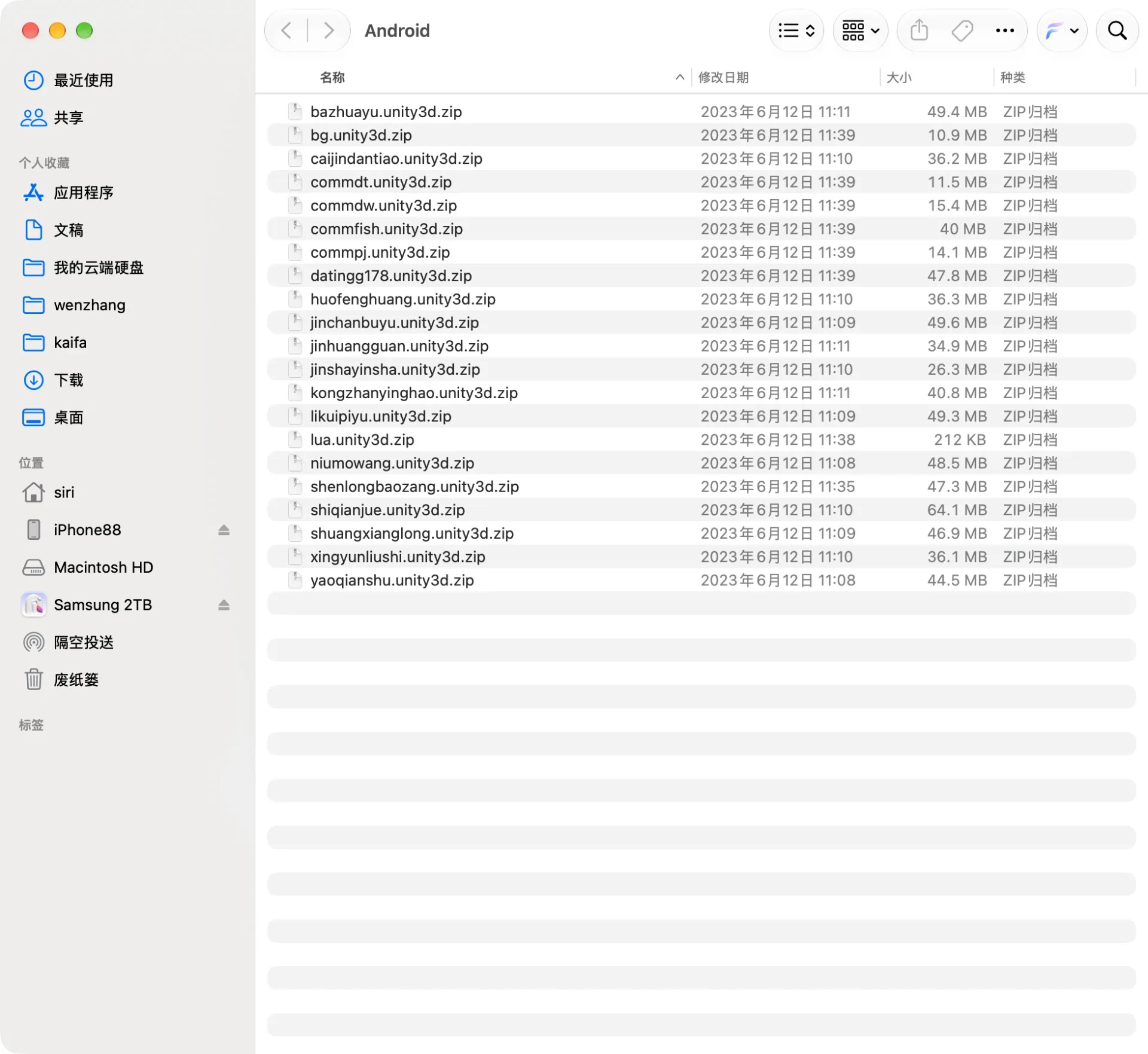Select kongzhanyinghao.unity3d.zip file

[701, 393]
